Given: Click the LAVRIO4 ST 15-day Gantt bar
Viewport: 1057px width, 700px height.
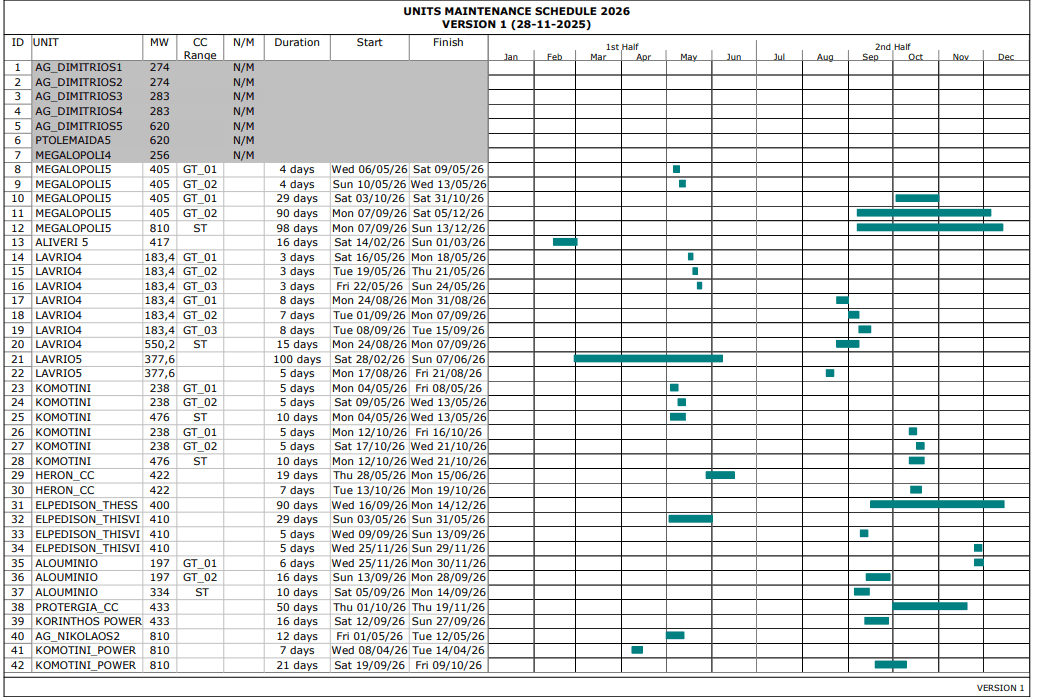Looking at the screenshot, I should (847, 344).
